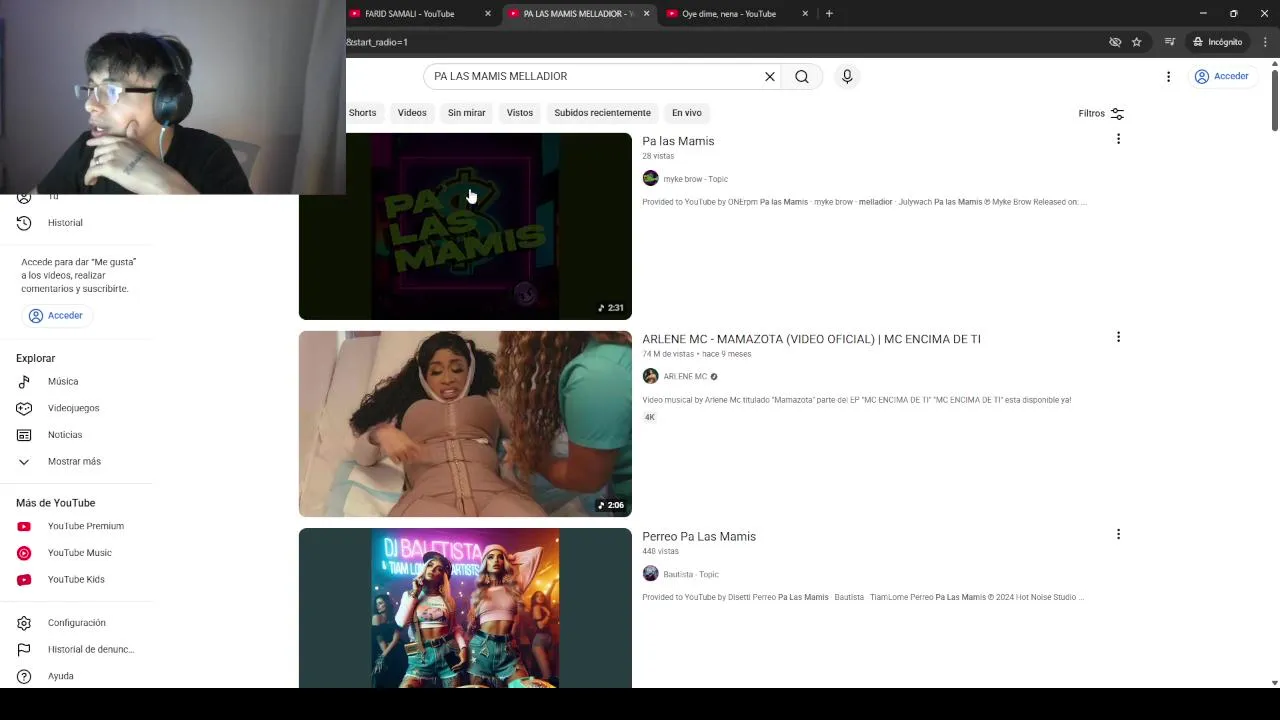Open options menu for Perreo Pa Las Mamis

click(1118, 534)
